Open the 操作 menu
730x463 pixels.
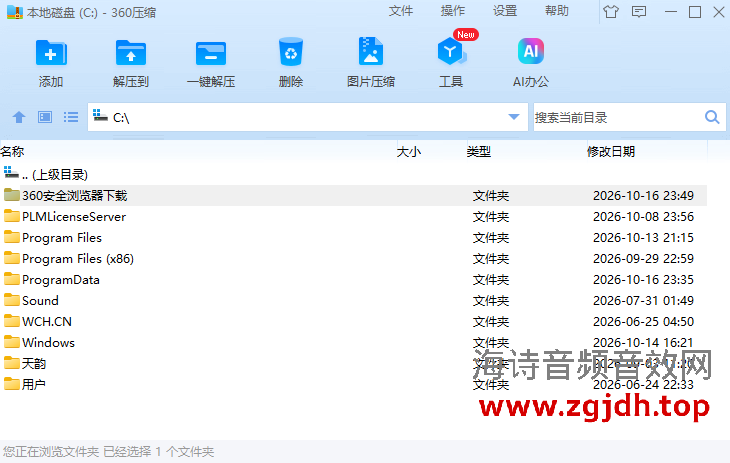coord(453,11)
